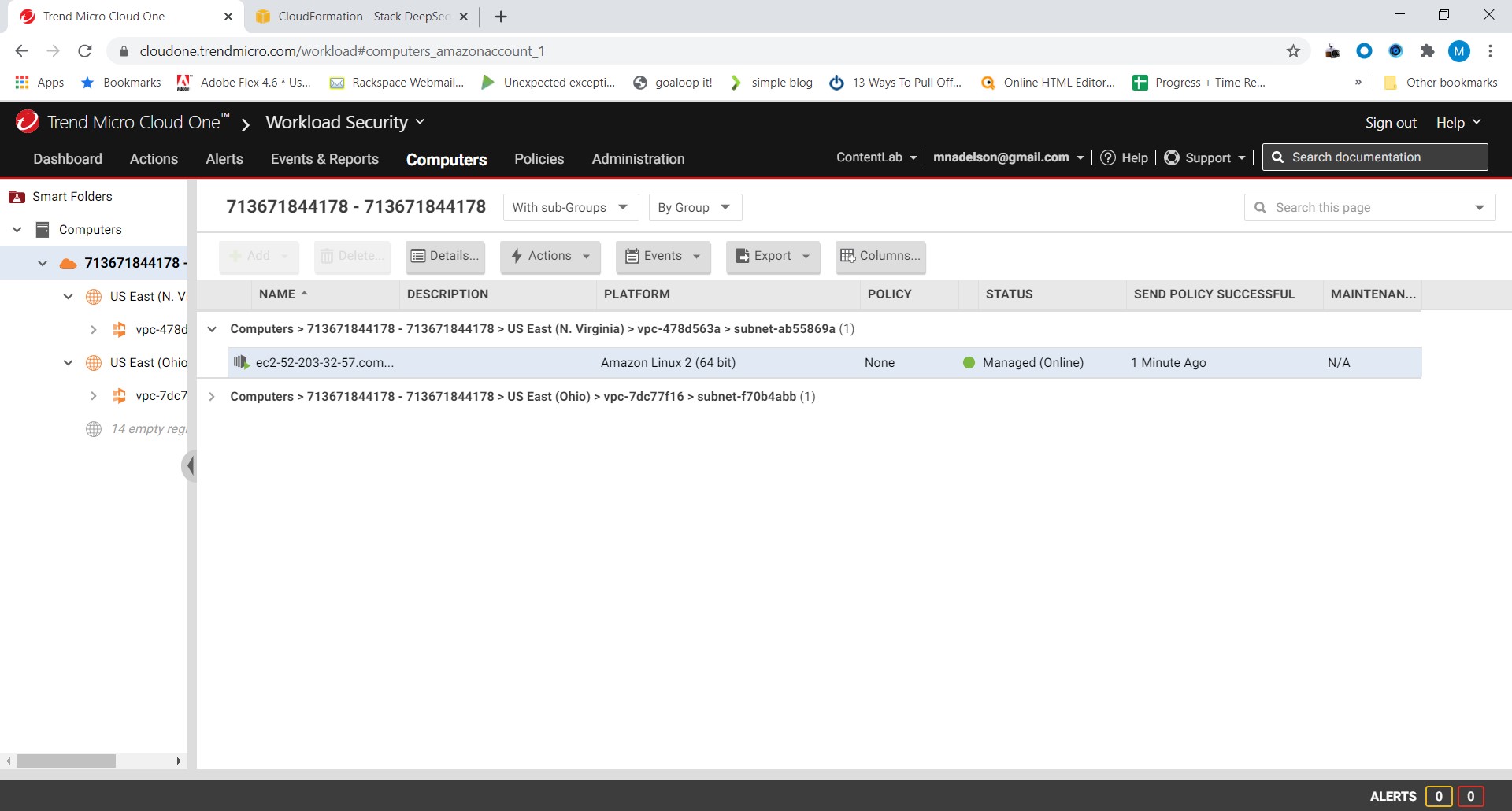Click the magnifier icon in Search documentation
This screenshot has height=811, width=1512.
(x=1277, y=157)
